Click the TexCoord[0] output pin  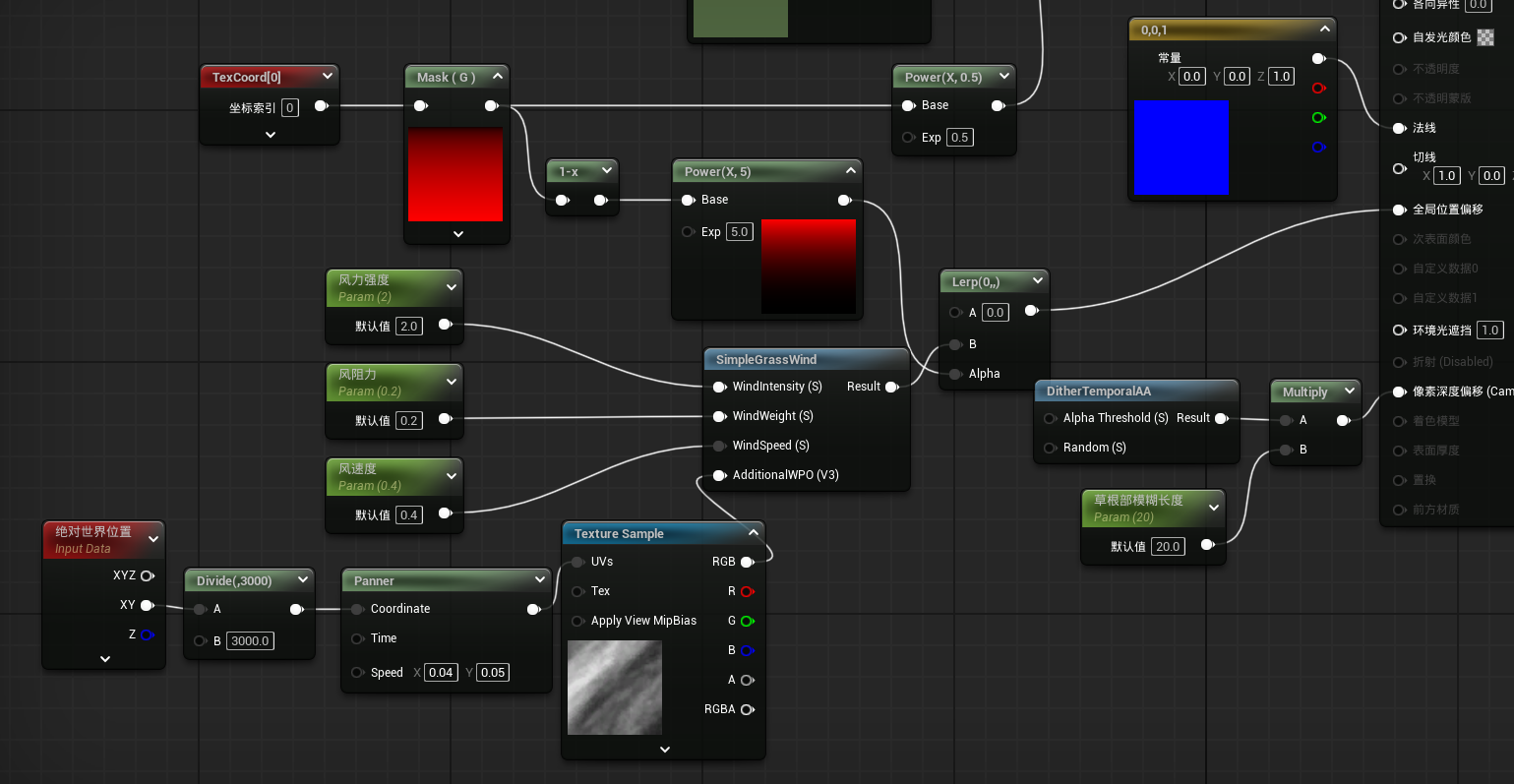pyautogui.click(x=321, y=106)
